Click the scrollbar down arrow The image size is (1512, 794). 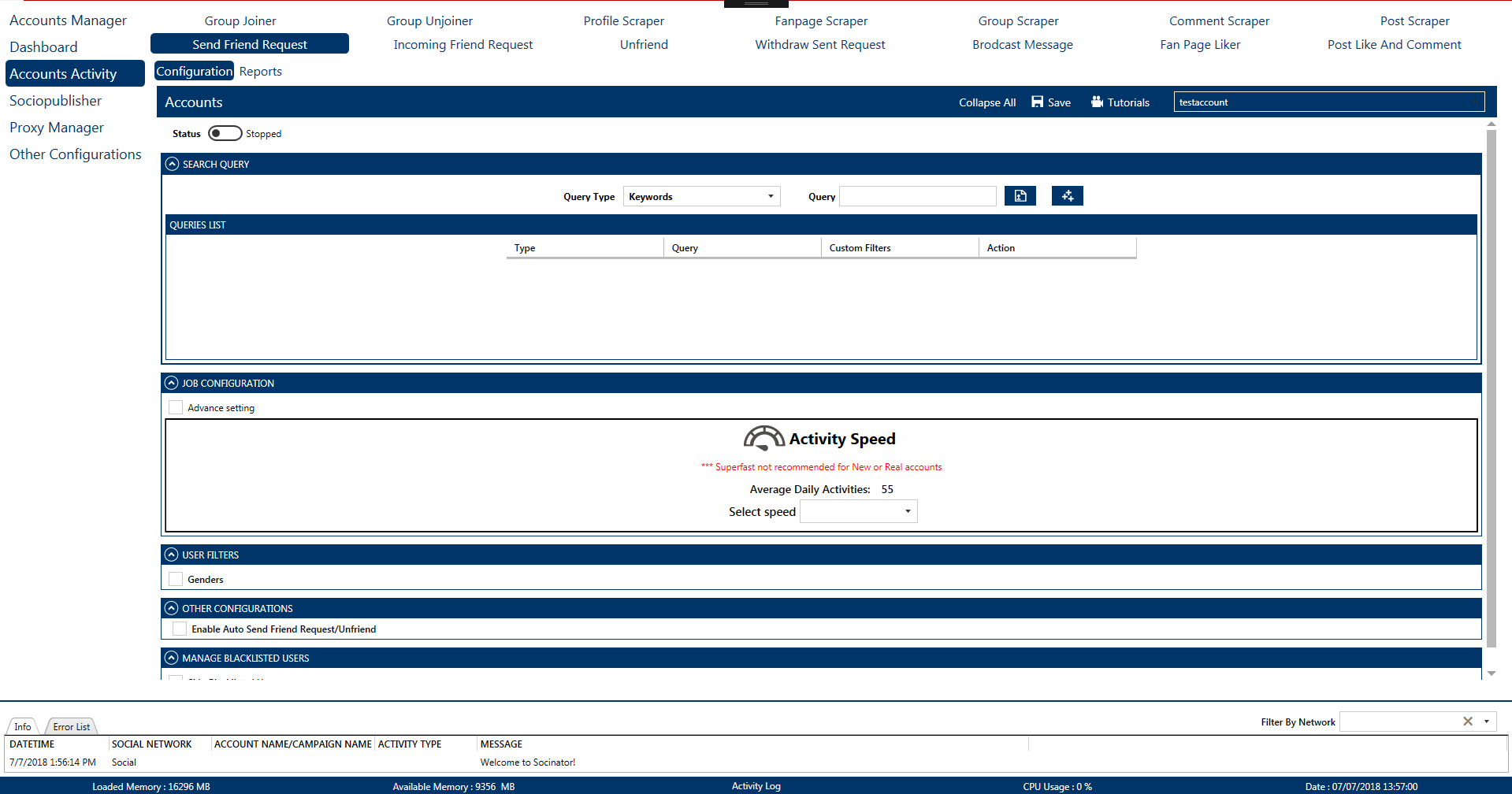1491,673
